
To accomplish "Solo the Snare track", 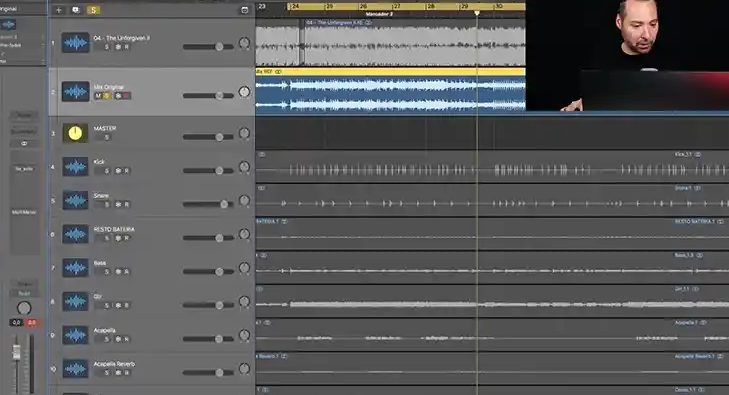I will 106,204.
